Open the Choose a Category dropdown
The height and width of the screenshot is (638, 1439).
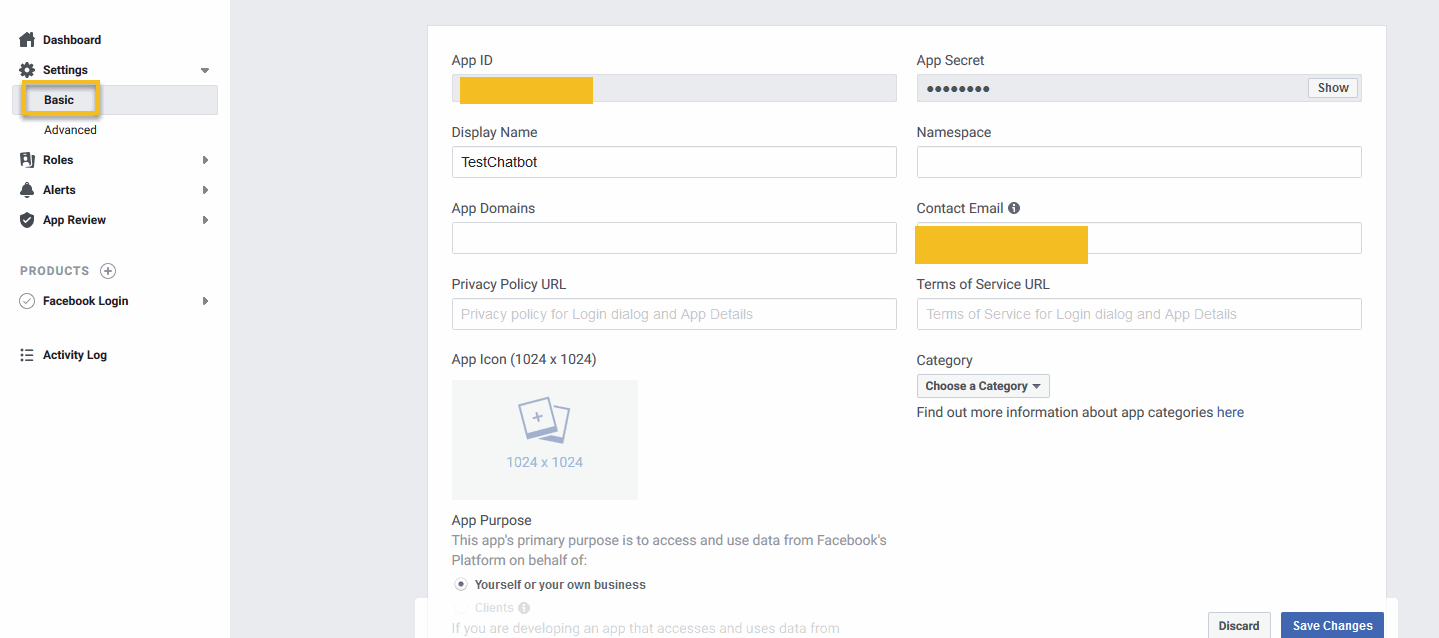click(983, 386)
